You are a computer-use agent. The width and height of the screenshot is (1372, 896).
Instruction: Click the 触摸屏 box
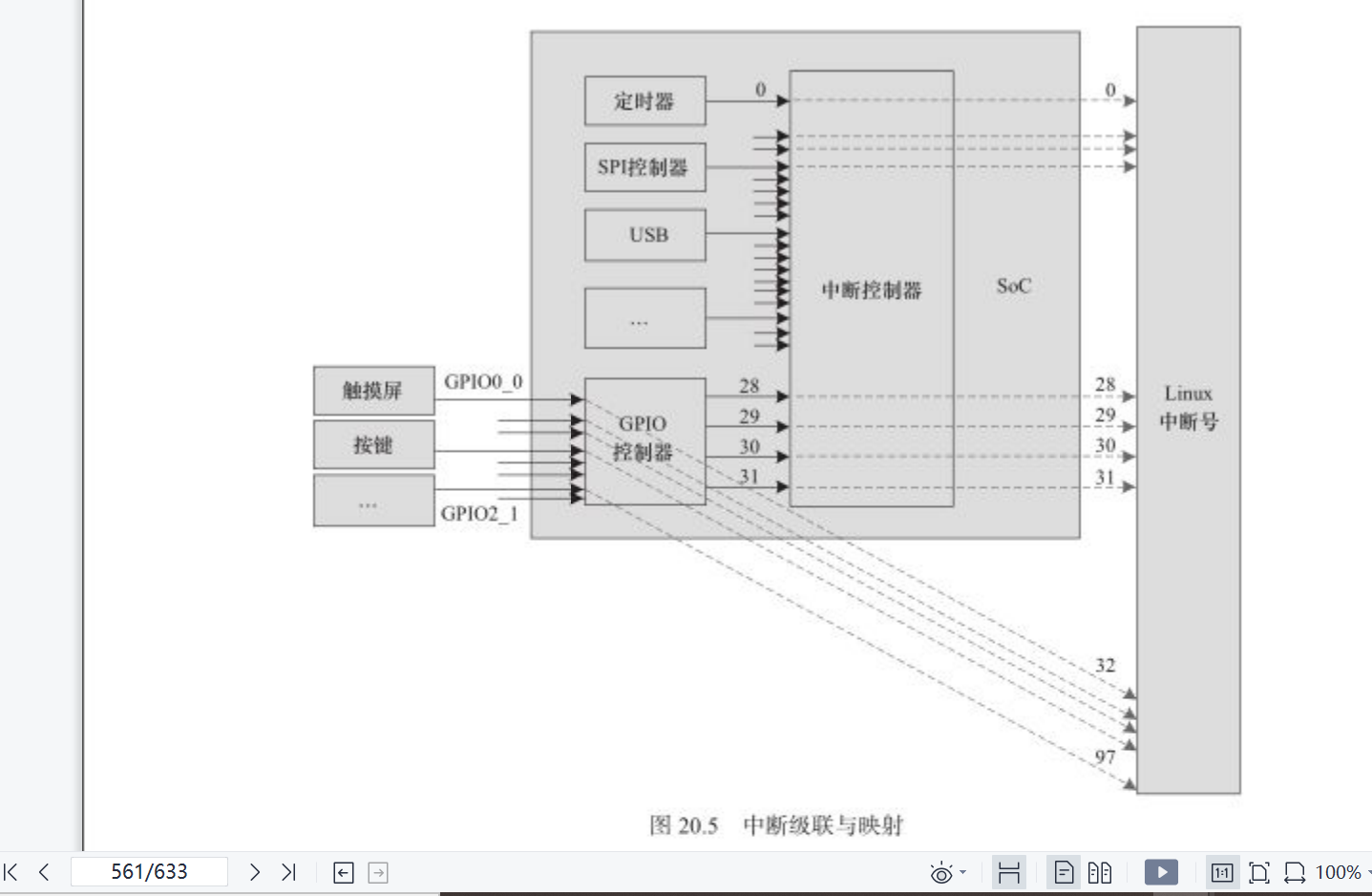coord(374,390)
